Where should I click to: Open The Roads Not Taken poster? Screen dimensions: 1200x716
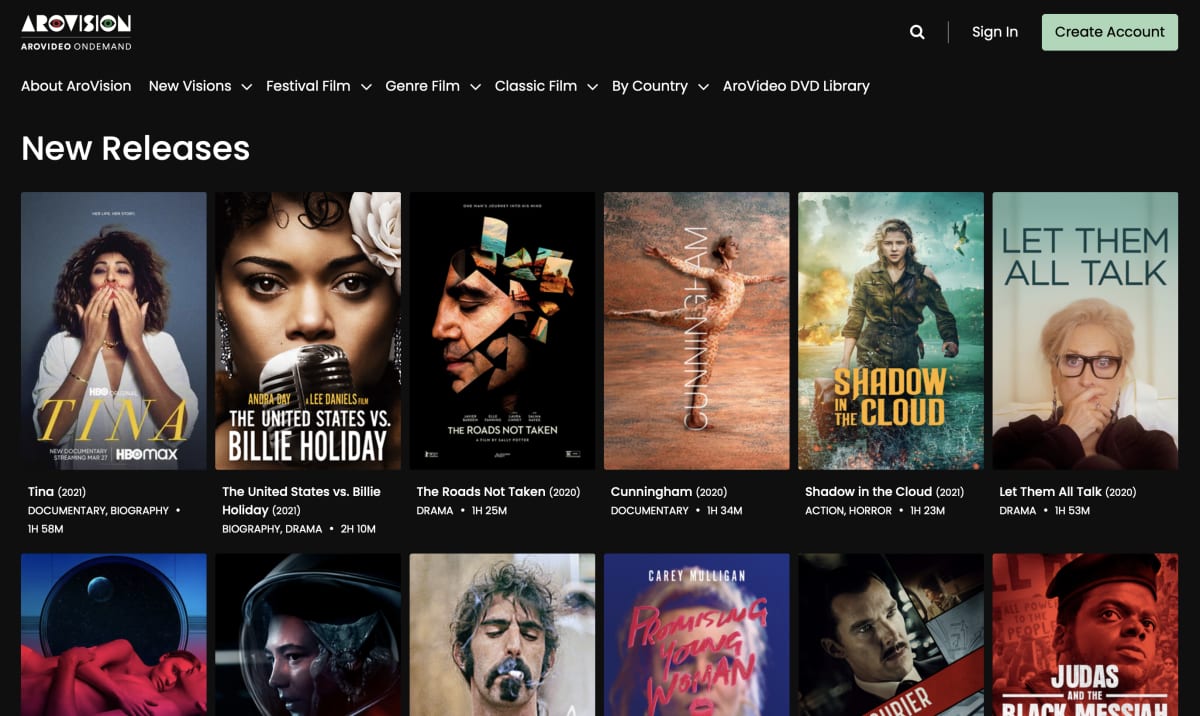[502, 331]
